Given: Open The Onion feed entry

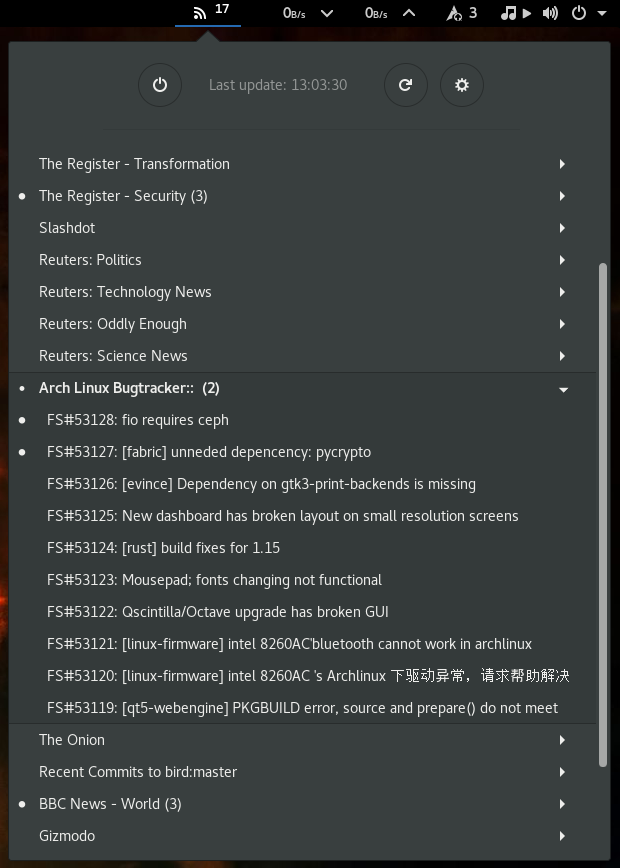Looking at the screenshot, I should [x=72, y=740].
